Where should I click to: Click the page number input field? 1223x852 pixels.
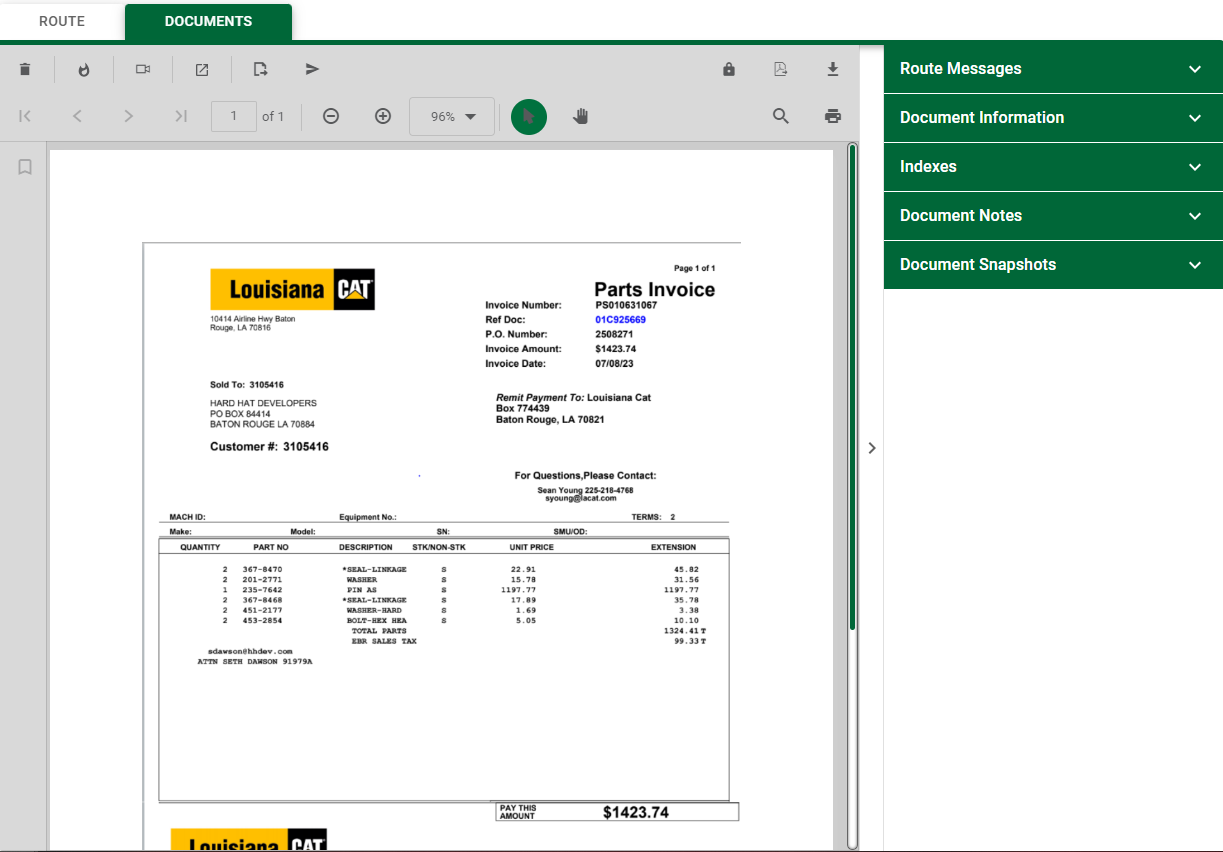234,116
